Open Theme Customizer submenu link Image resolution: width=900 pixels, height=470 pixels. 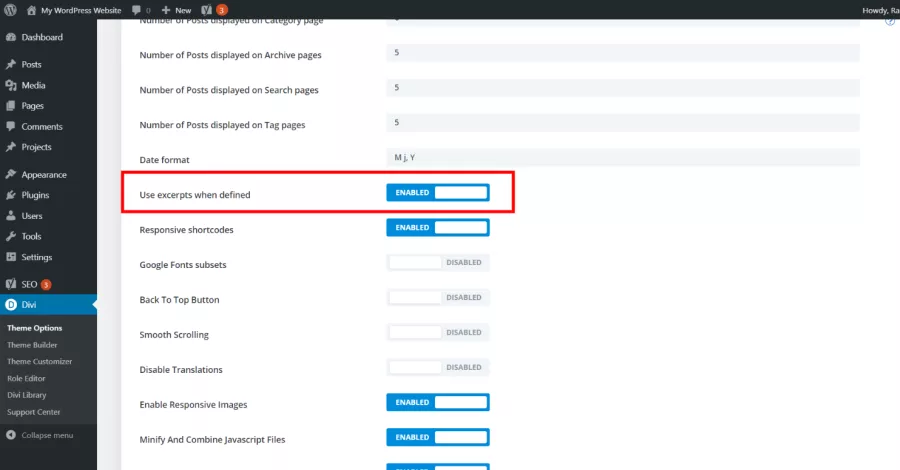40,362
